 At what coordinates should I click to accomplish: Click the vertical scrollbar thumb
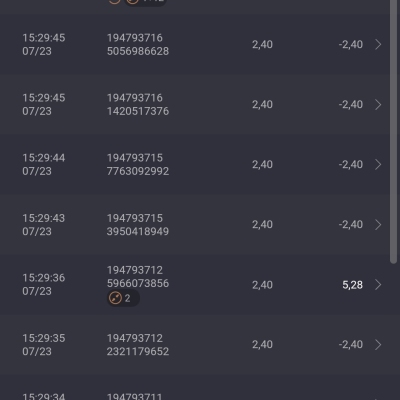(393, 132)
